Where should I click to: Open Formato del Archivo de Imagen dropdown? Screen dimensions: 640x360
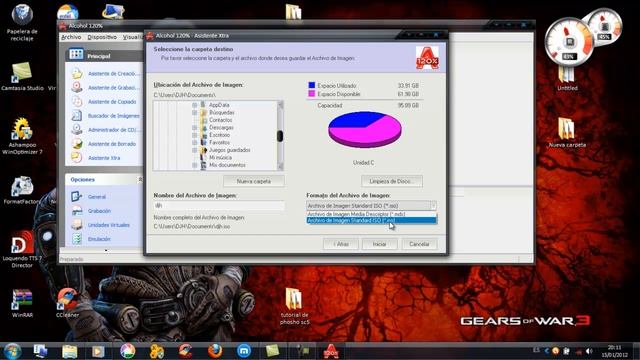pyautogui.click(x=371, y=206)
